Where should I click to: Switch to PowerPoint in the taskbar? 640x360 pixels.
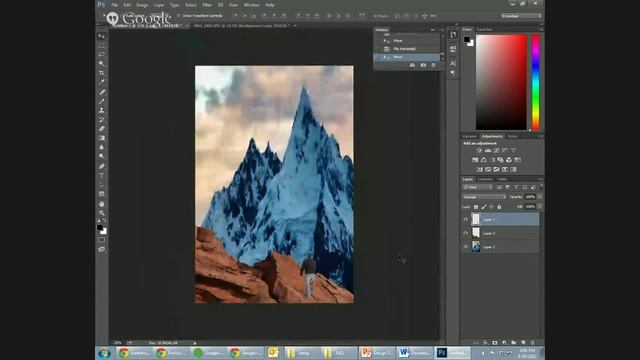377,353
